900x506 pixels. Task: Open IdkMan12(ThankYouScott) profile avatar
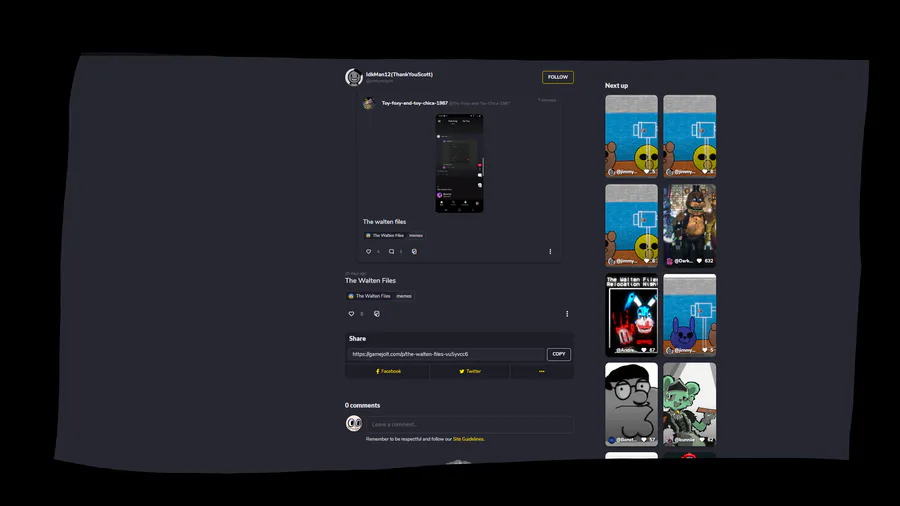[354, 76]
